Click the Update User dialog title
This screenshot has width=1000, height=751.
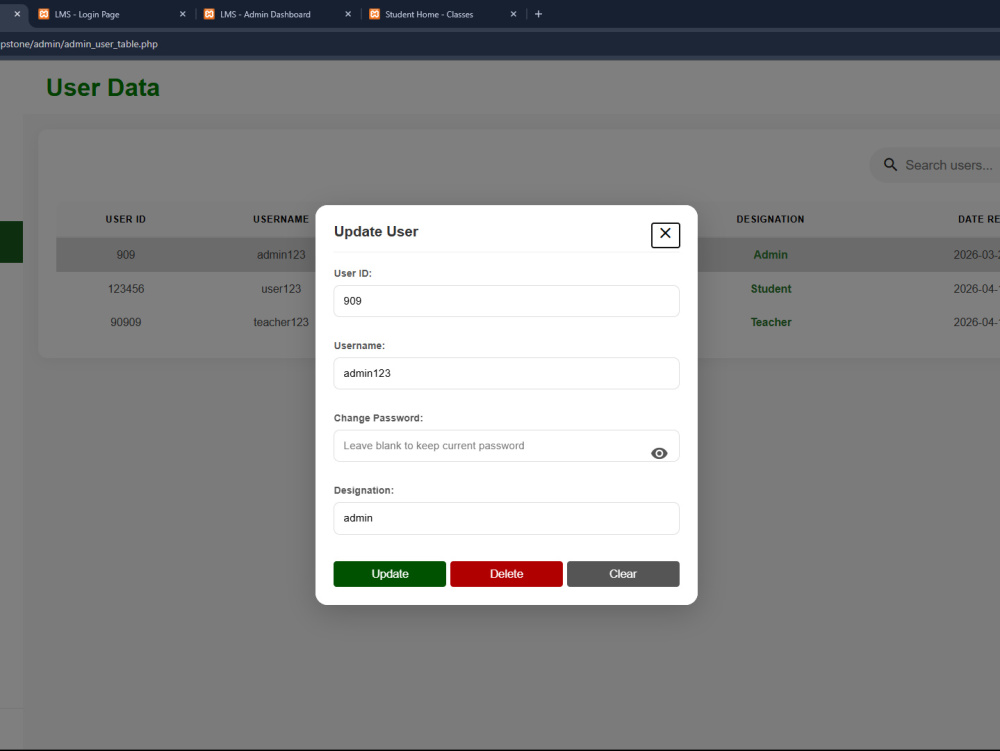pyautogui.click(x=376, y=231)
